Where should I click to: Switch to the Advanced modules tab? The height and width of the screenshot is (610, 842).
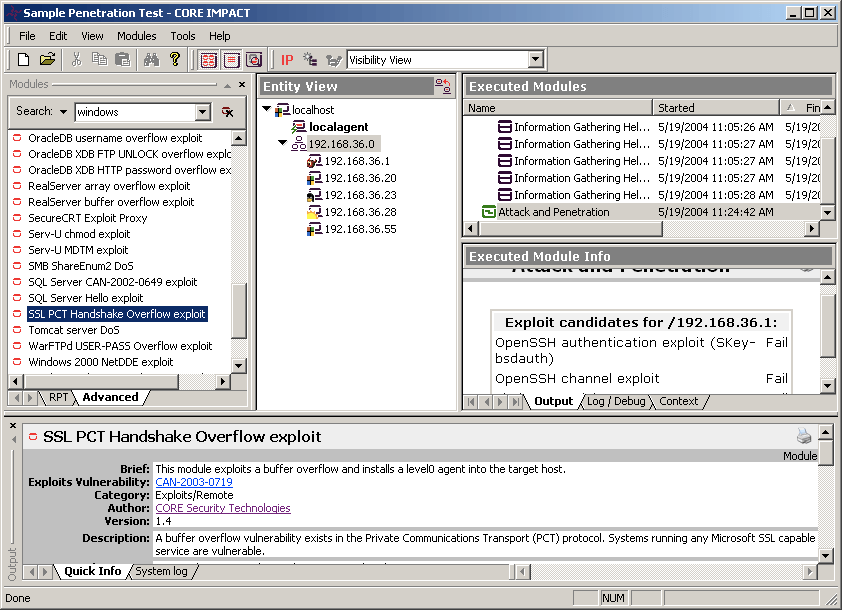(110, 397)
